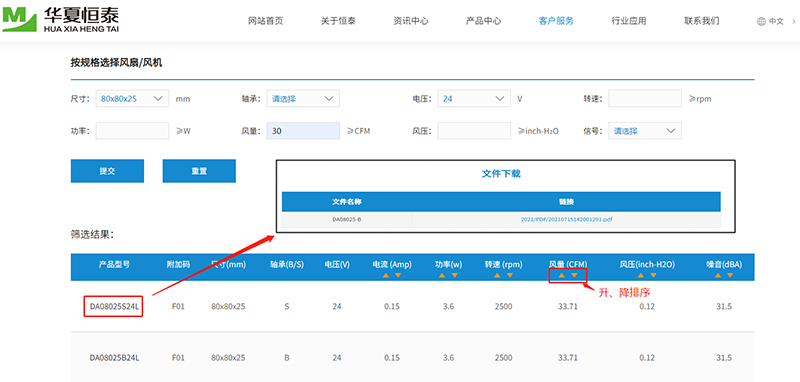
Task: Click the airflow input field containing 30
Action: click(303, 131)
